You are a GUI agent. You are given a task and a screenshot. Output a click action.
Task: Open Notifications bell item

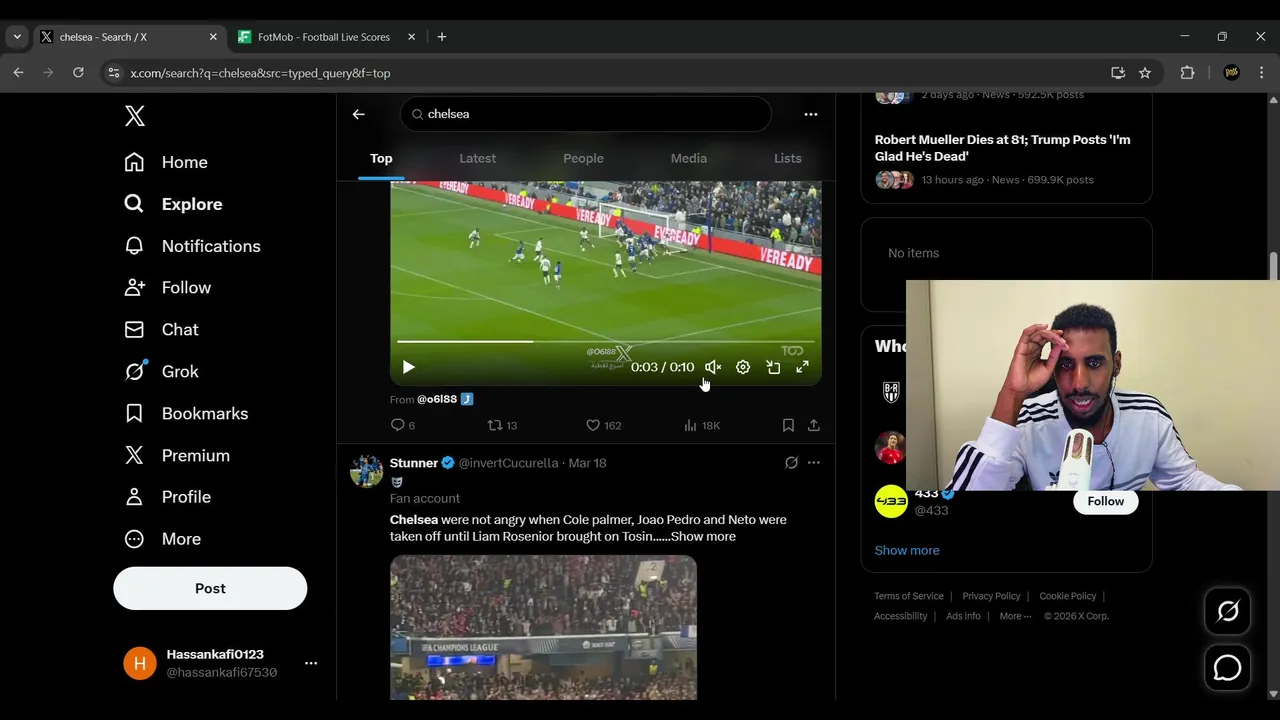pyautogui.click(x=192, y=246)
